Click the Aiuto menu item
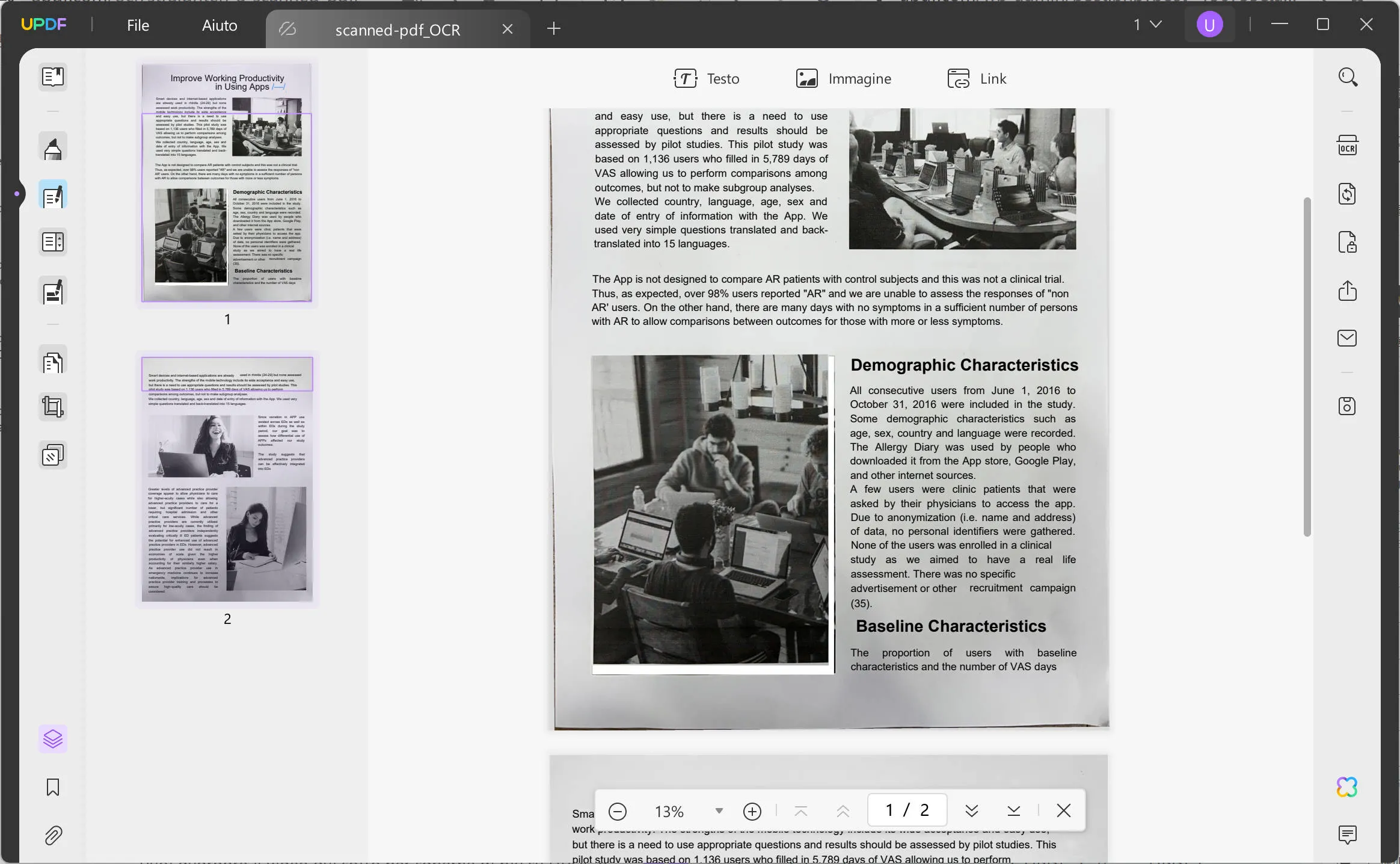This screenshot has height=864, width=1400. [219, 25]
